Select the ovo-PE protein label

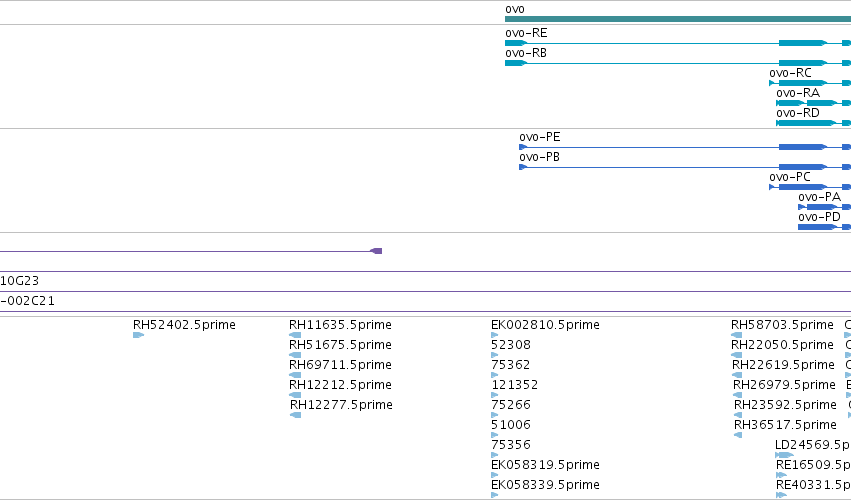[x=539, y=137]
